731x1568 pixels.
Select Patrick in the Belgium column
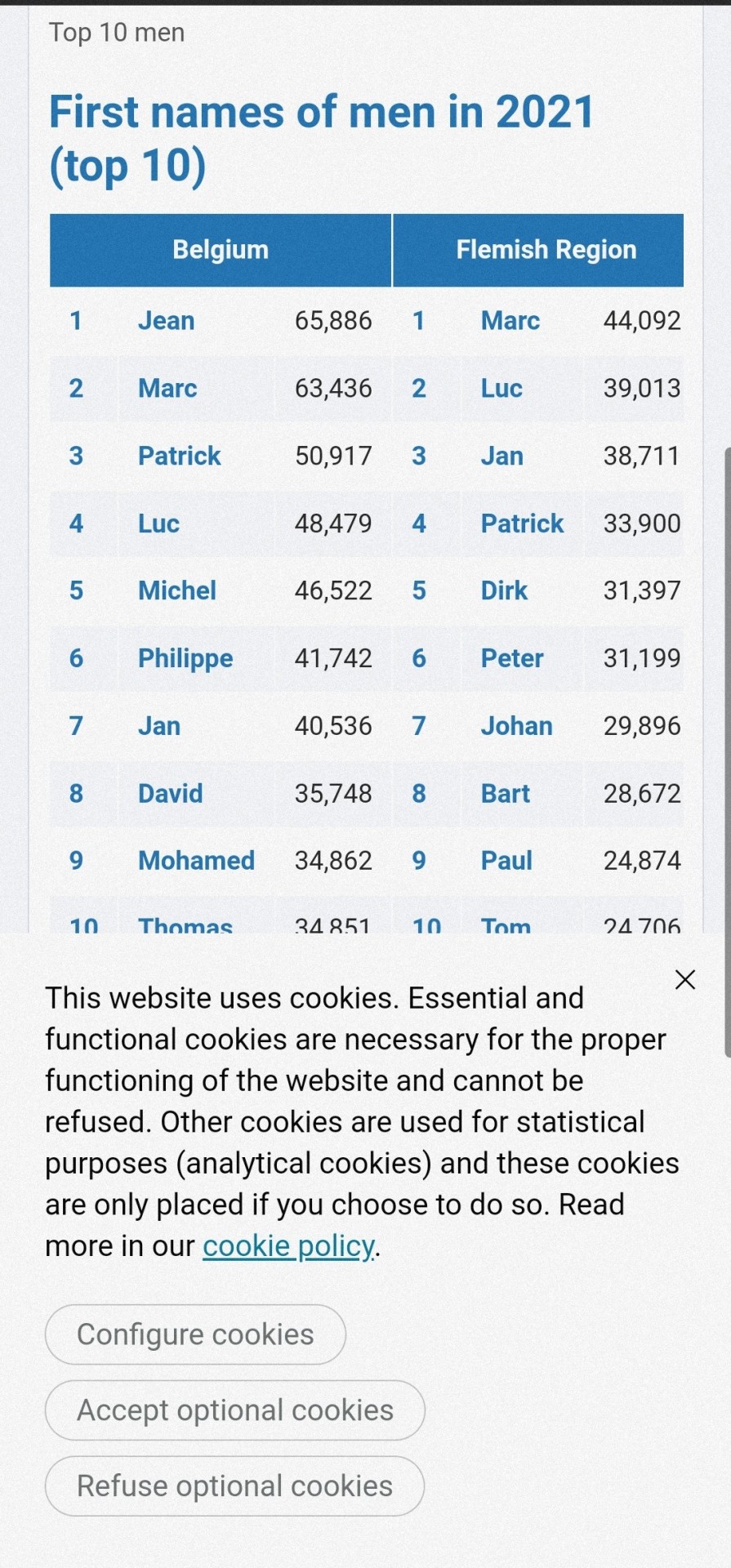click(179, 456)
